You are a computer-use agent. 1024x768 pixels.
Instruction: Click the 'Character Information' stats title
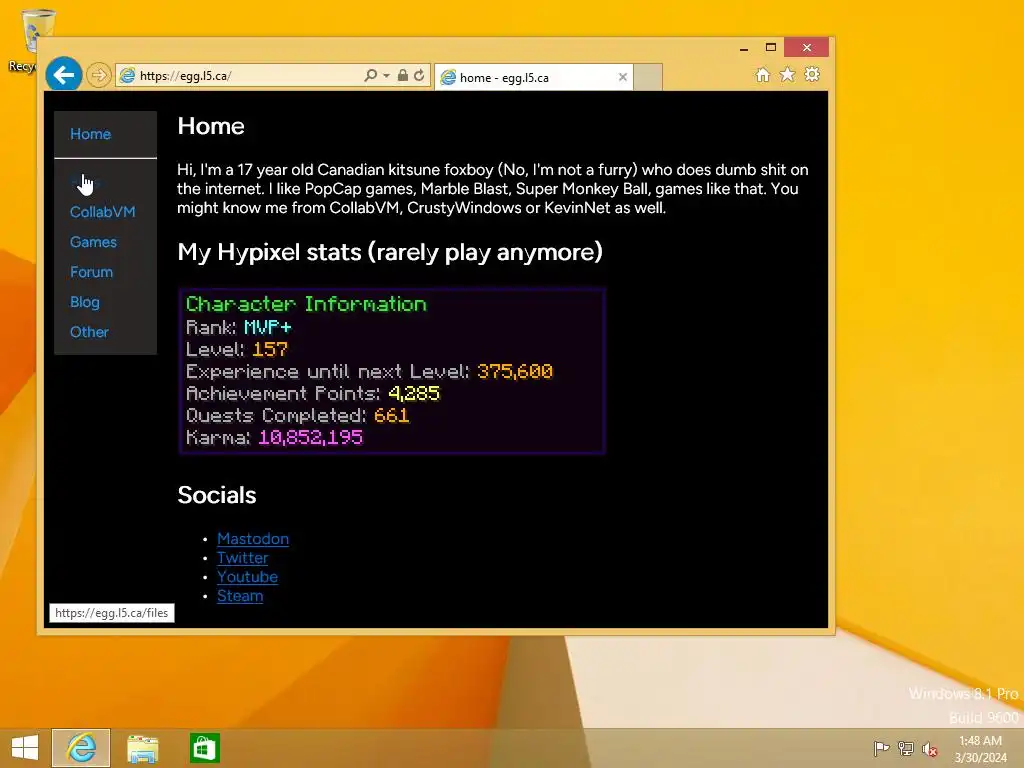pos(306,304)
